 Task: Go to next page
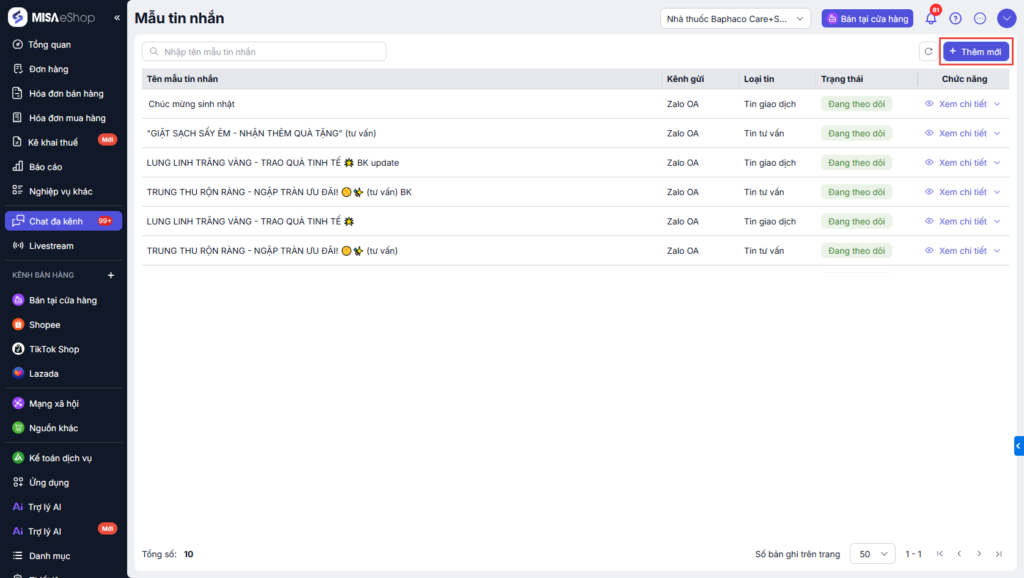(x=979, y=554)
